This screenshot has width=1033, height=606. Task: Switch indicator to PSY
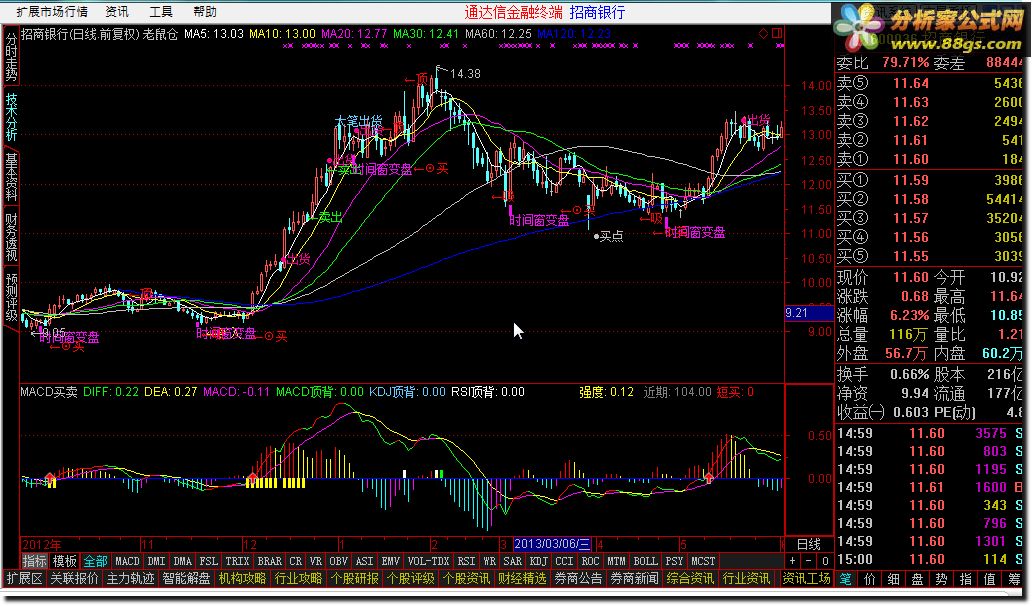tap(674, 561)
